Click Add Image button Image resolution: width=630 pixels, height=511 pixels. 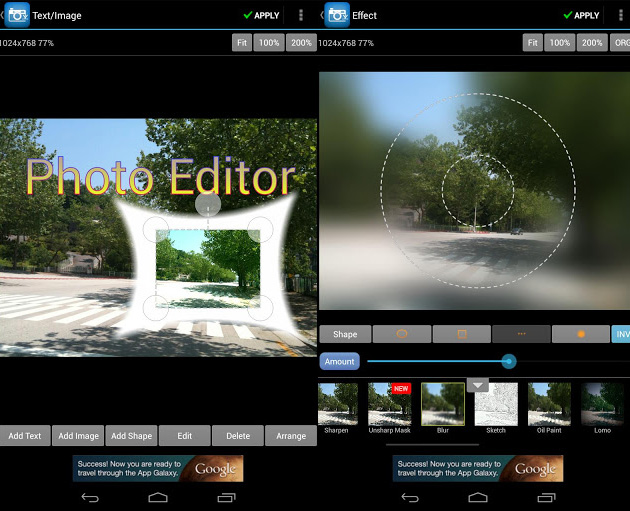78,436
